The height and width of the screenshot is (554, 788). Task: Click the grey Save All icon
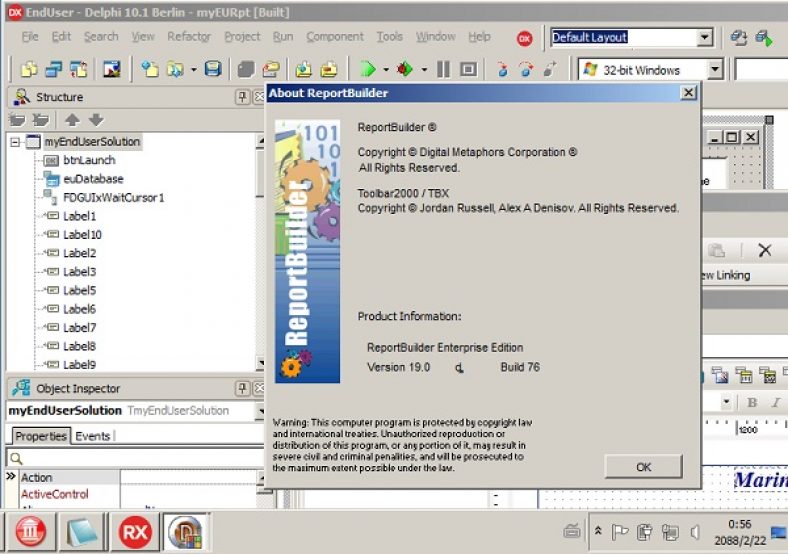[246, 69]
